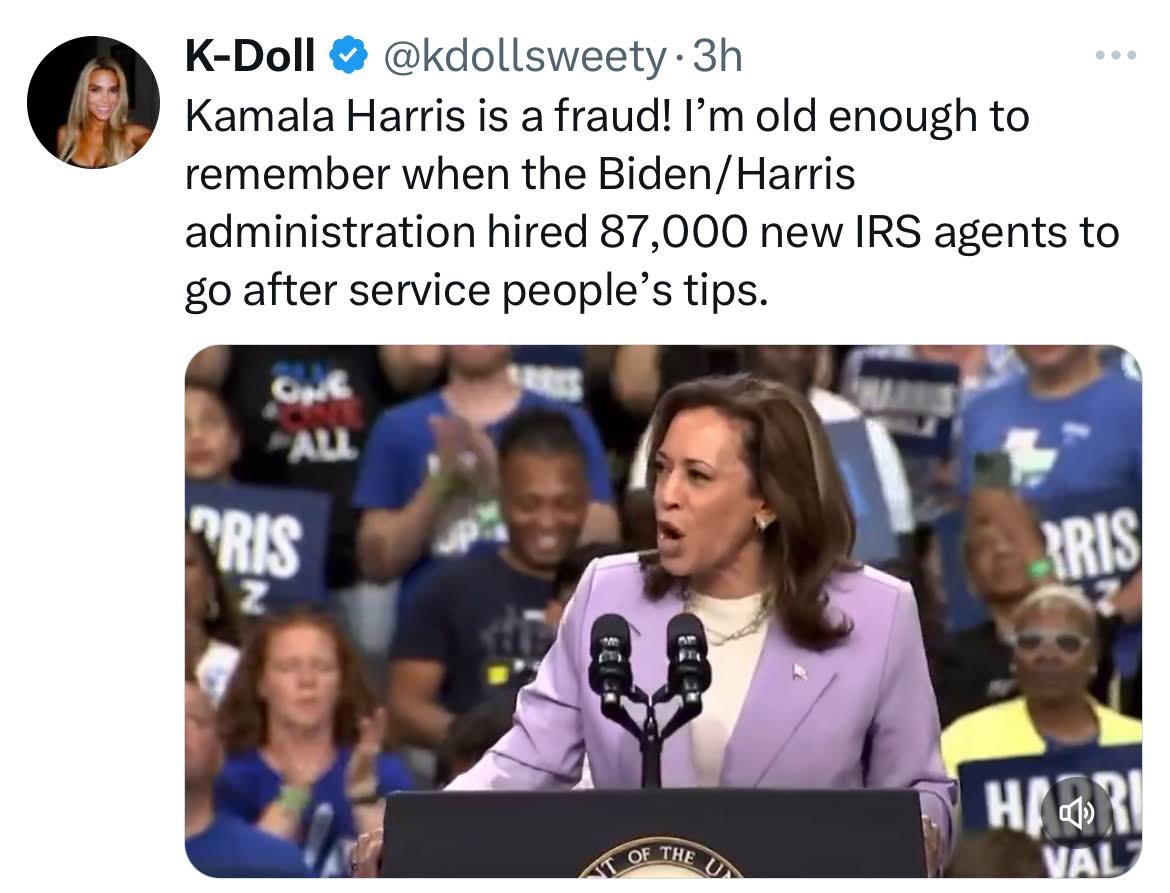This screenshot has width=1170, height=893.
Task: Click the 'remember when the Biden/Harris' text line
Action: 519,175
